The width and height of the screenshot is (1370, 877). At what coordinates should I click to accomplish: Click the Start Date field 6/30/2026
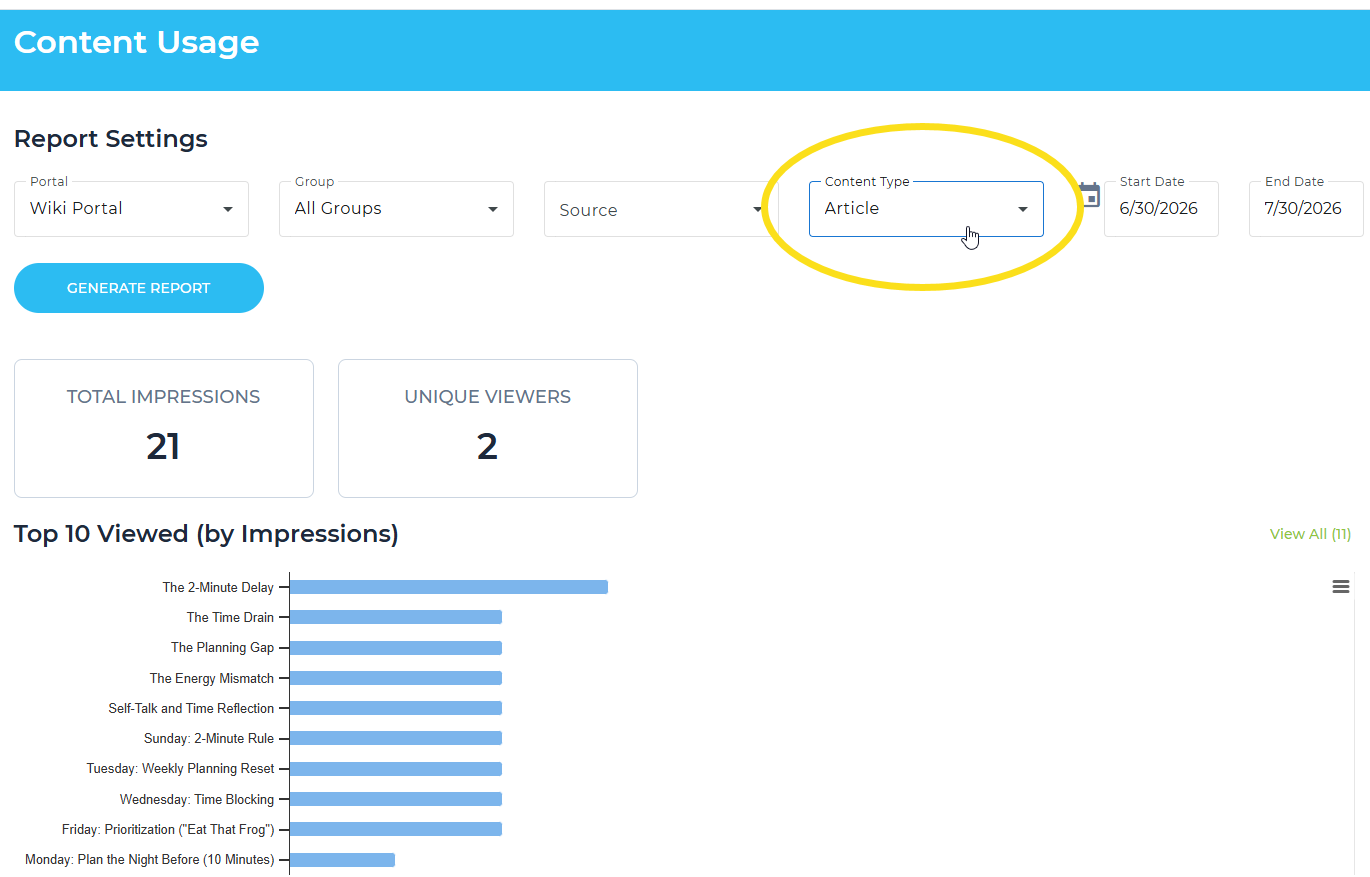click(x=1161, y=209)
